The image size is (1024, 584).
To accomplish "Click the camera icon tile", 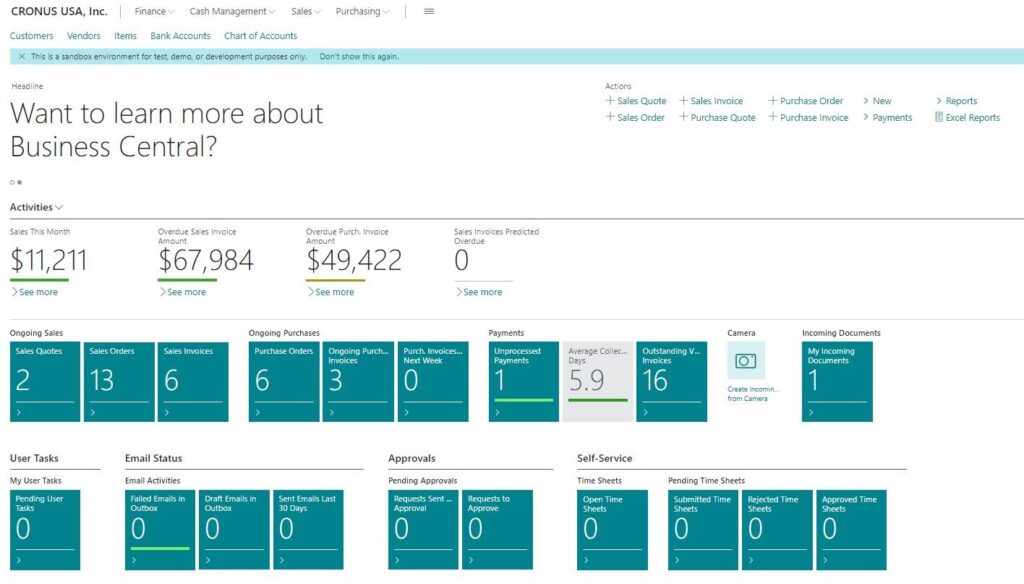I will (x=746, y=361).
